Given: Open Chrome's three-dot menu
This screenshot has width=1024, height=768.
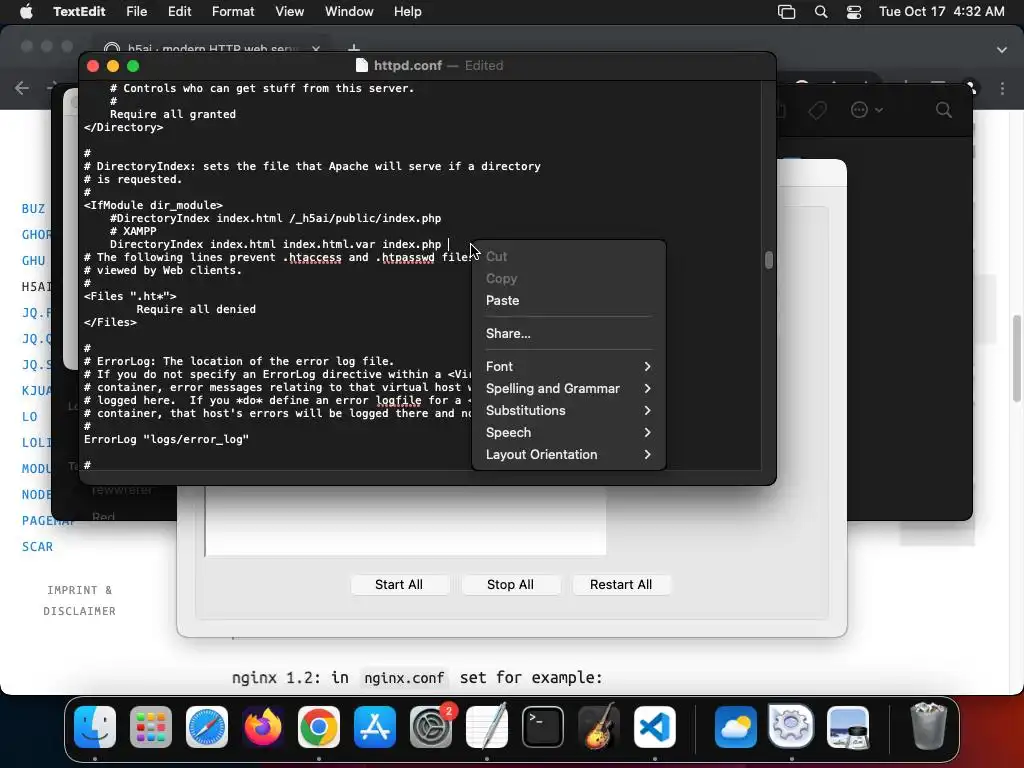Looking at the screenshot, I should (1002, 88).
